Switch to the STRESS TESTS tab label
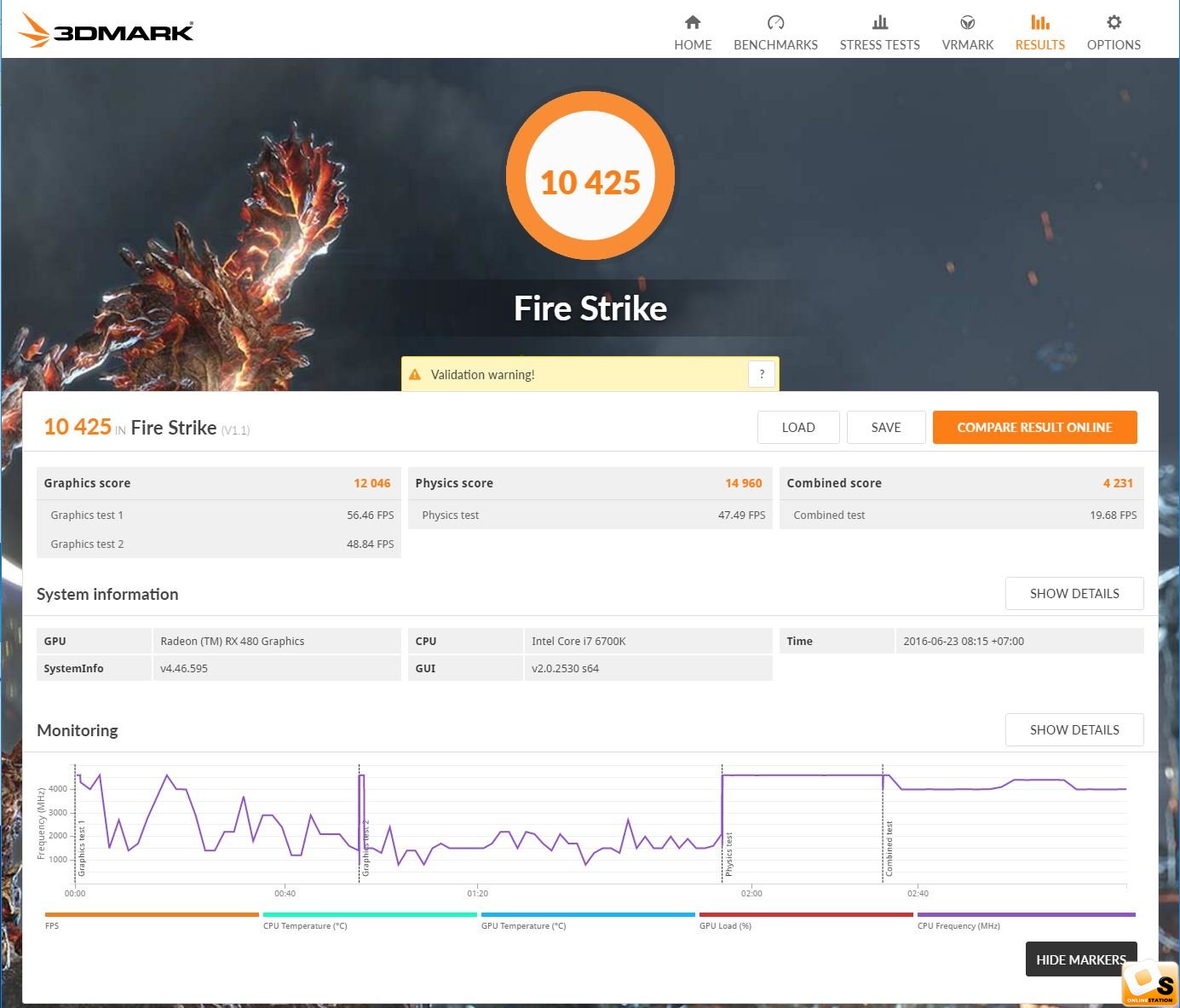 (x=880, y=45)
